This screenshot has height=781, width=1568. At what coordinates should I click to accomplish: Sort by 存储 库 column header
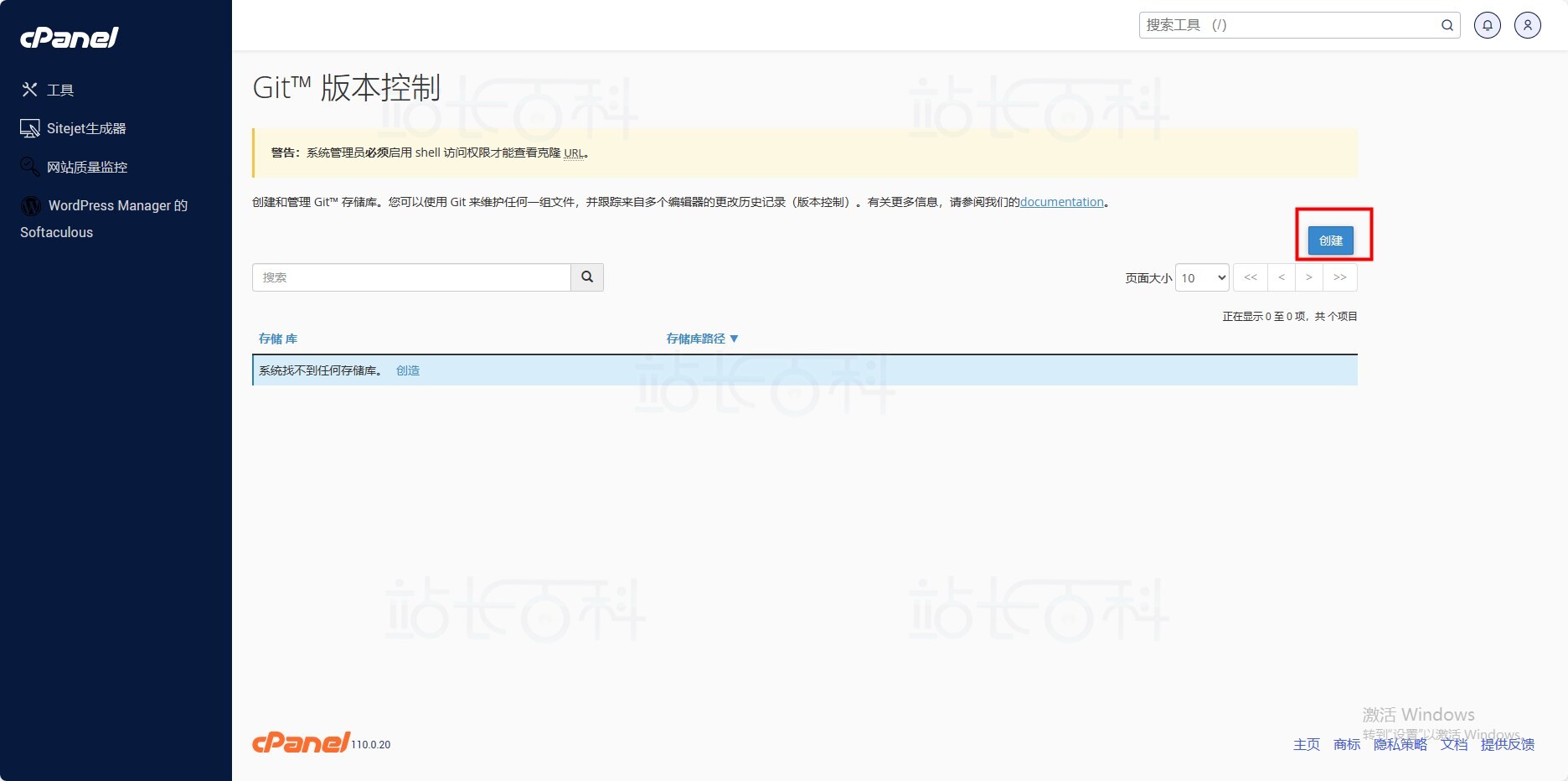(278, 339)
